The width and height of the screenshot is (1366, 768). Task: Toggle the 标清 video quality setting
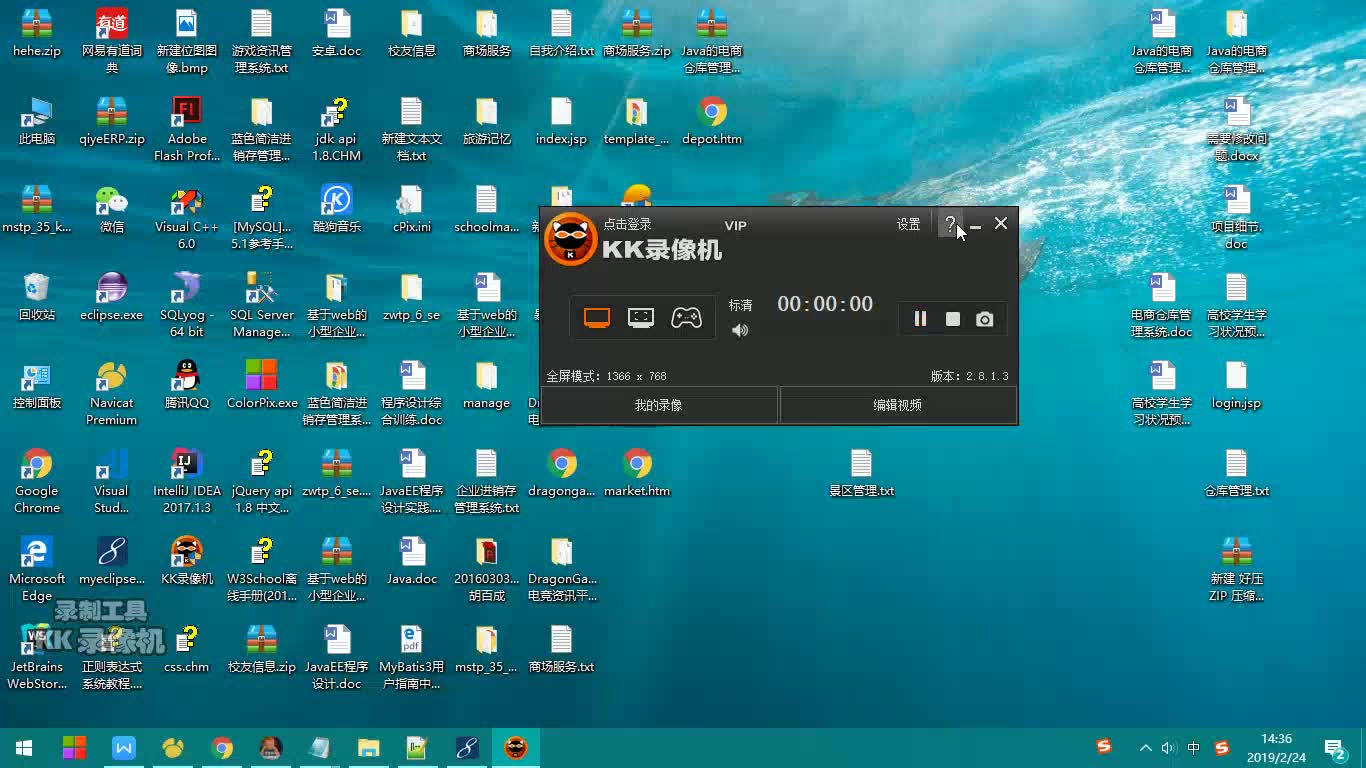point(740,304)
